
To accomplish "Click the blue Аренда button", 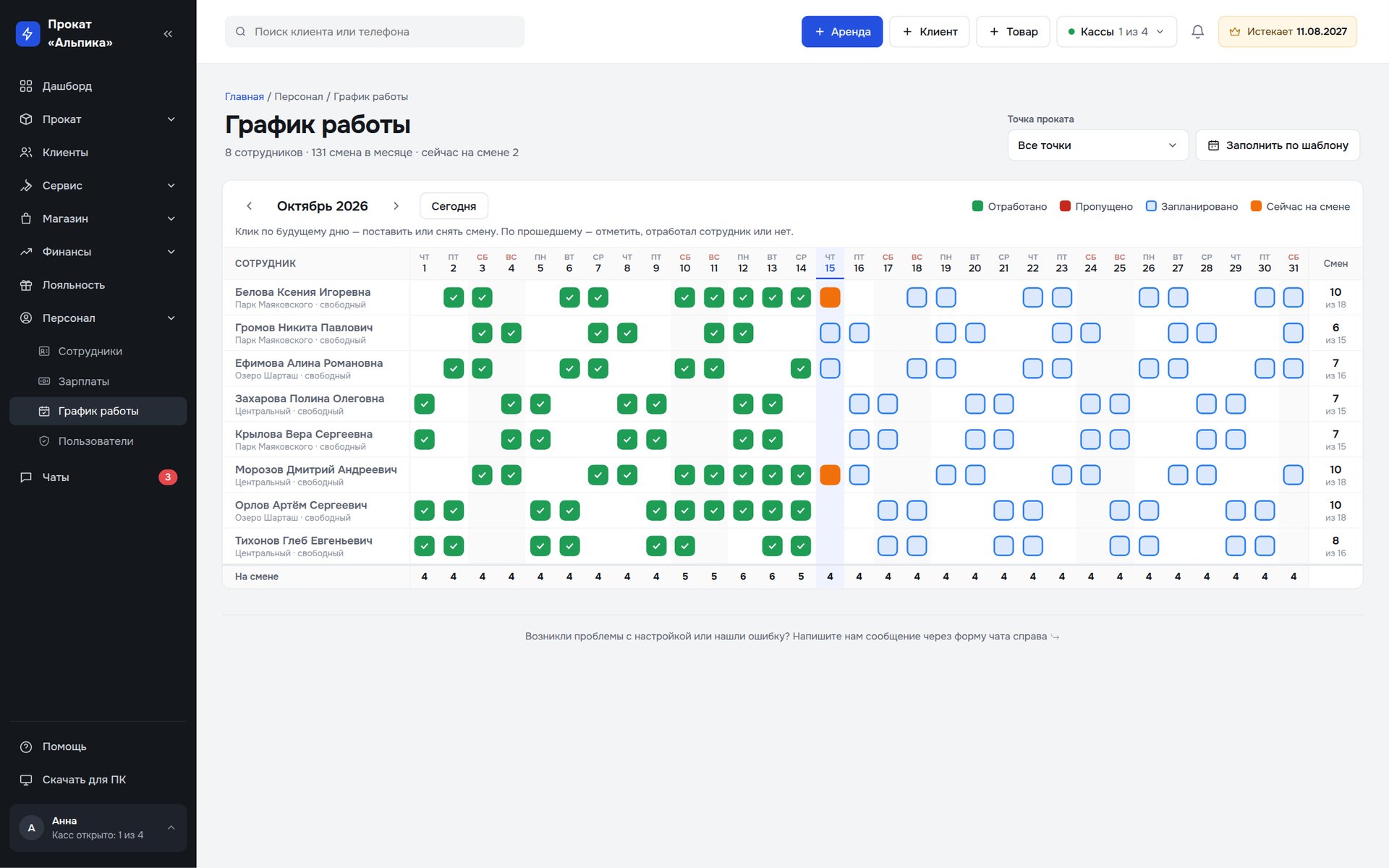I will (842, 32).
